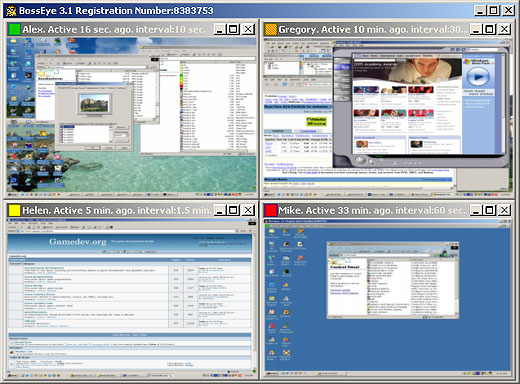Maximize Gregory's monitoring window
The image size is (520, 384).
pos(489,29)
